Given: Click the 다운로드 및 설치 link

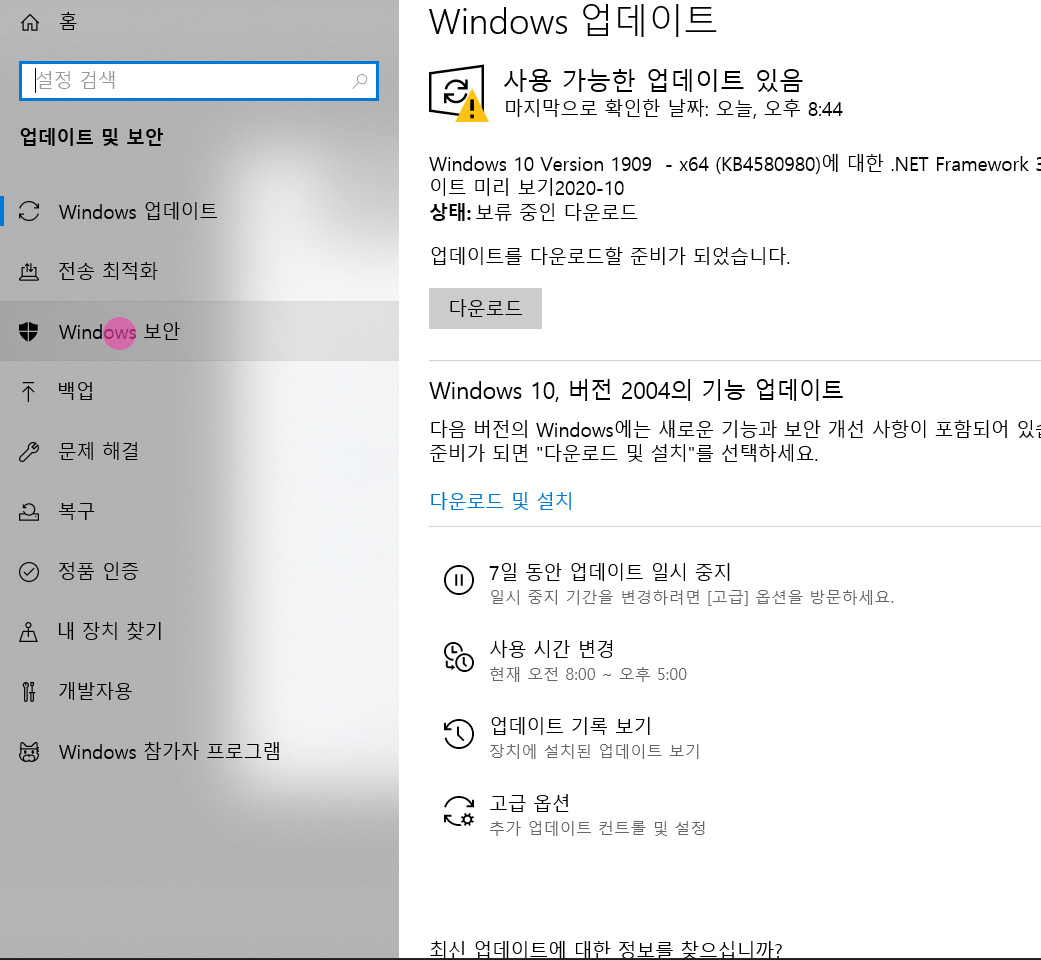Looking at the screenshot, I should click(x=501, y=501).
